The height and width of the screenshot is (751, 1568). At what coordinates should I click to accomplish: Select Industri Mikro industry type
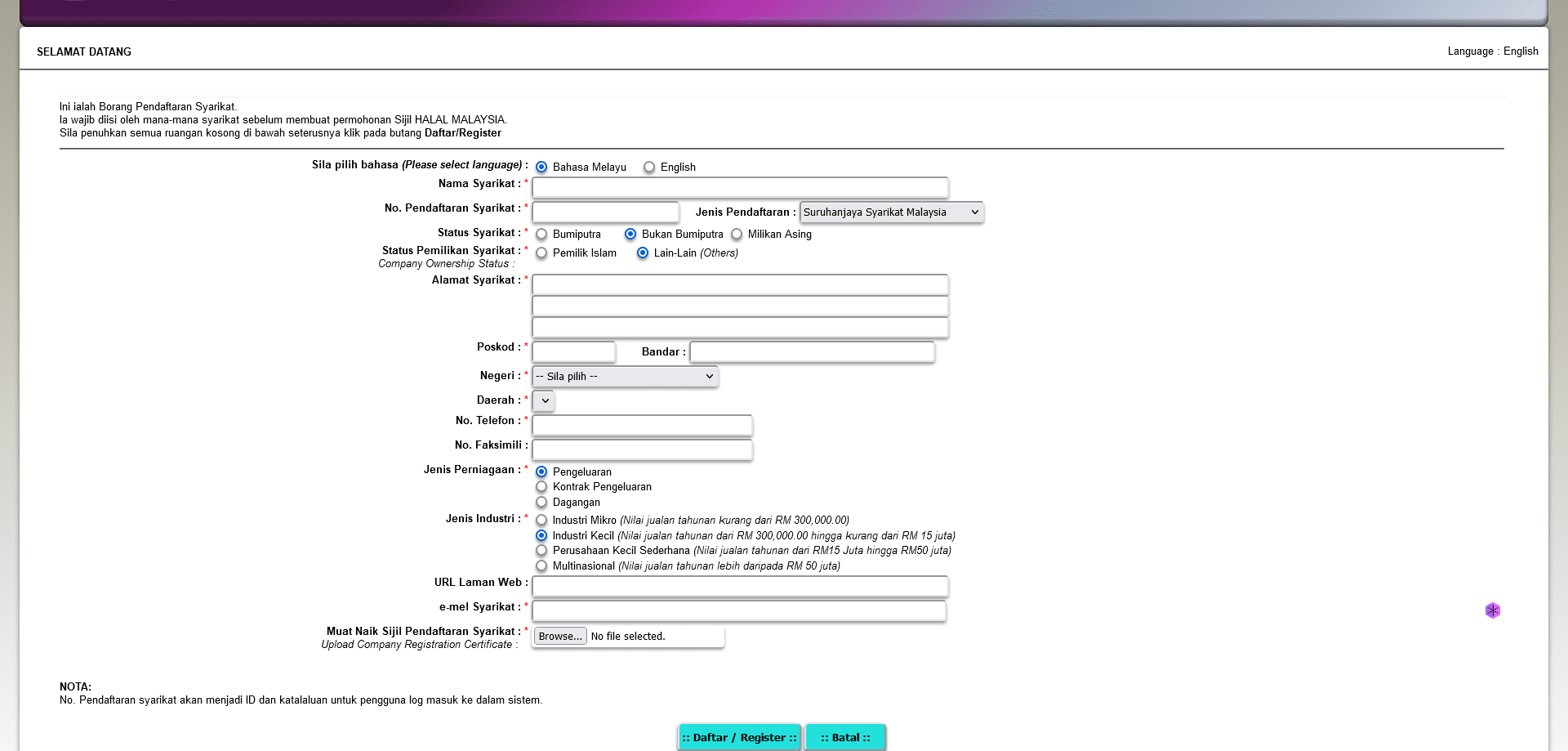tap(541, 521)
